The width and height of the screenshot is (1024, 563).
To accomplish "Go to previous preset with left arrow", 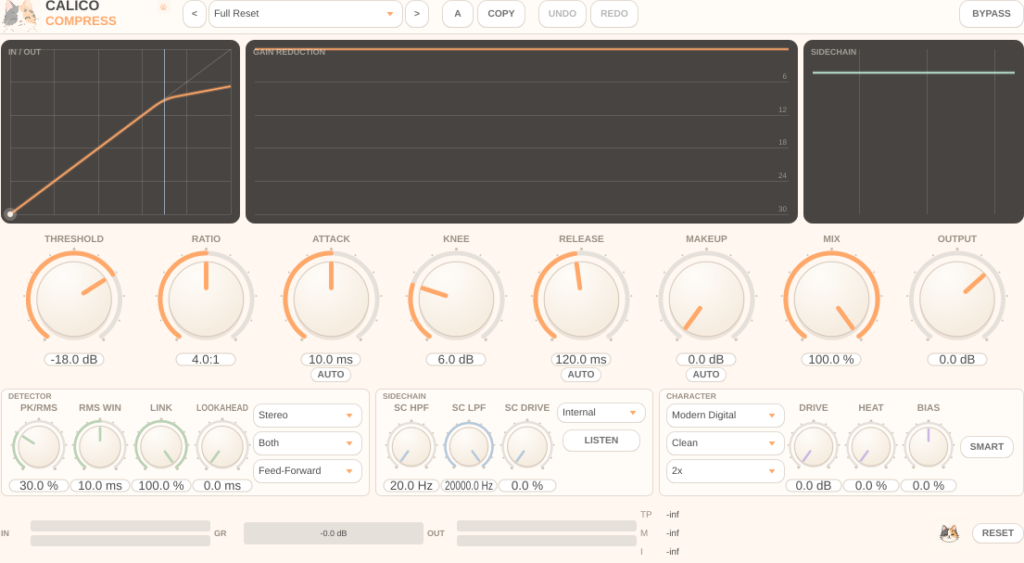I will [x=194, y=14].
